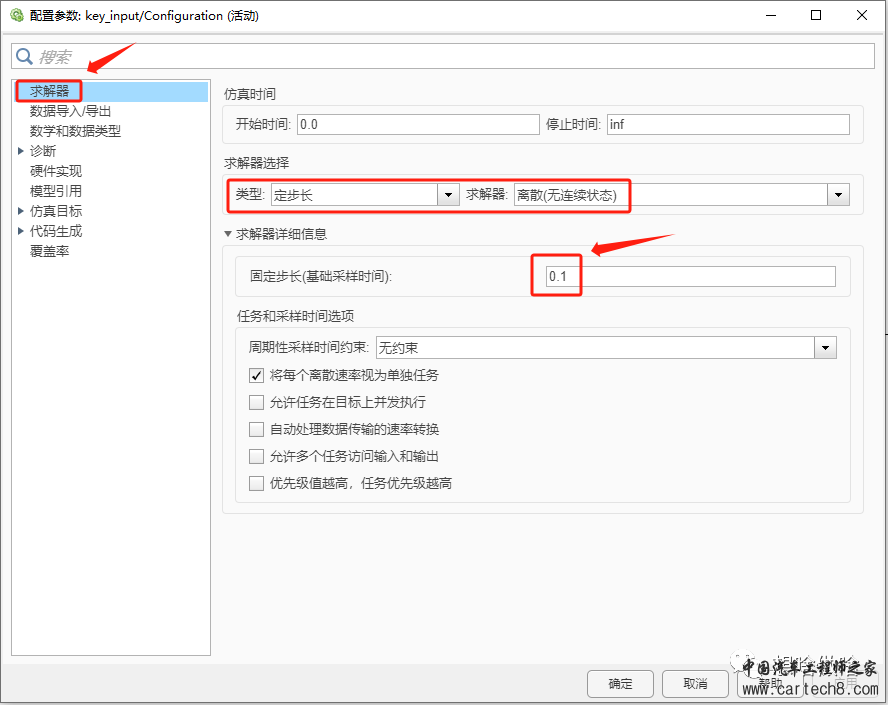The image size is (888, 705).
Task: Open the 仿真目标 category
Action: pos(56,211)
